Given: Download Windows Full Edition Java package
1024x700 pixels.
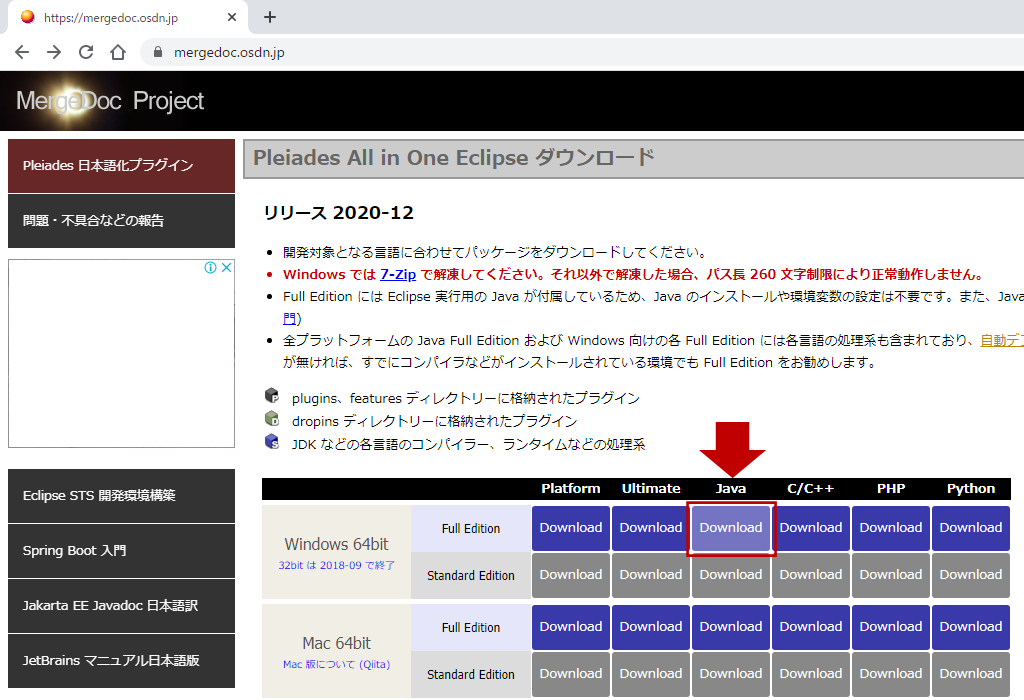Looking at the screenshot, I should coord(731,528).
